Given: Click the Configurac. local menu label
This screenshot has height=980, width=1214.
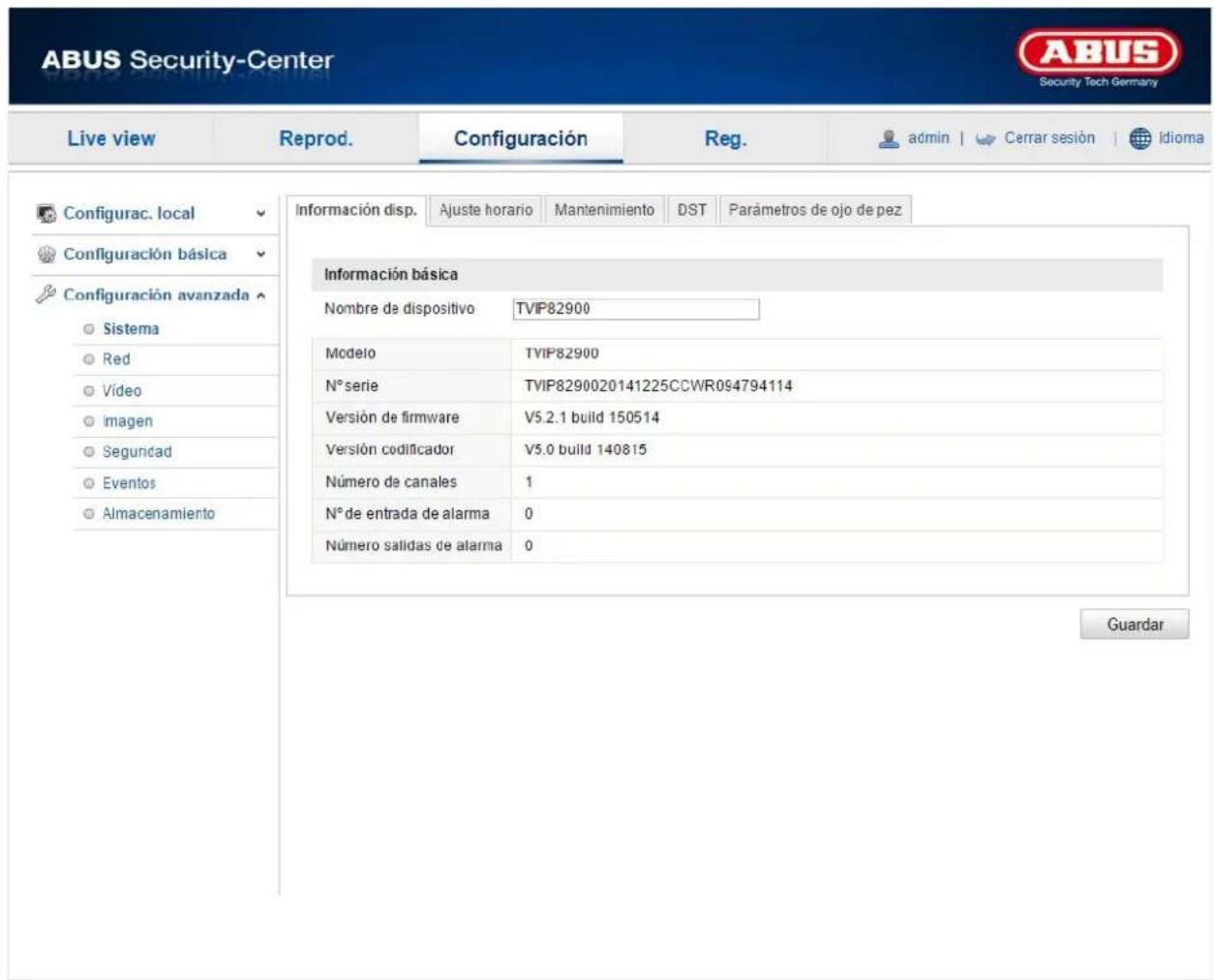Looking at the screenshot, I should [x=129, y=213].
